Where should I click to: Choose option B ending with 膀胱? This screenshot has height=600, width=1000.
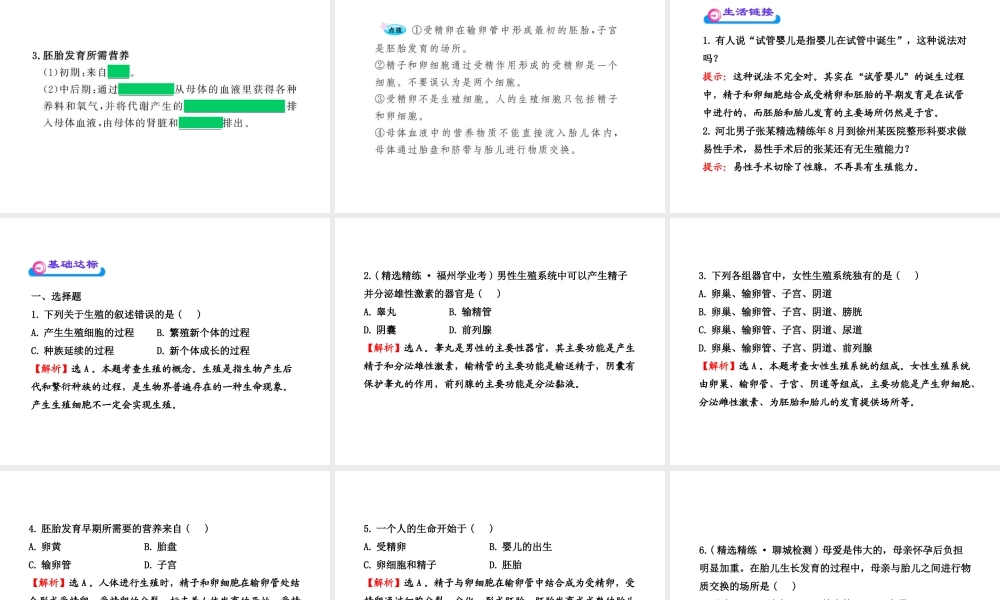tap(780, 312)
